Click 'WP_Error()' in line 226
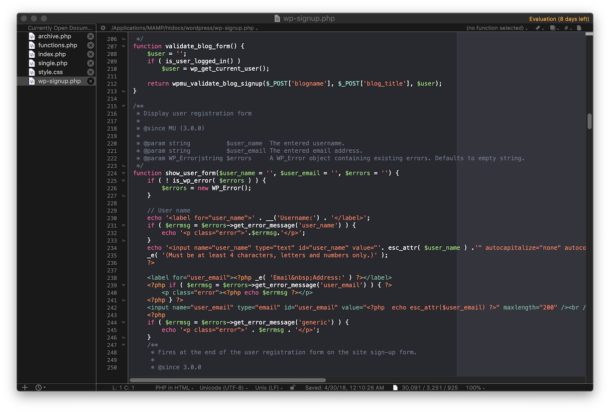610x412 pixels. [x=231, y=188]
